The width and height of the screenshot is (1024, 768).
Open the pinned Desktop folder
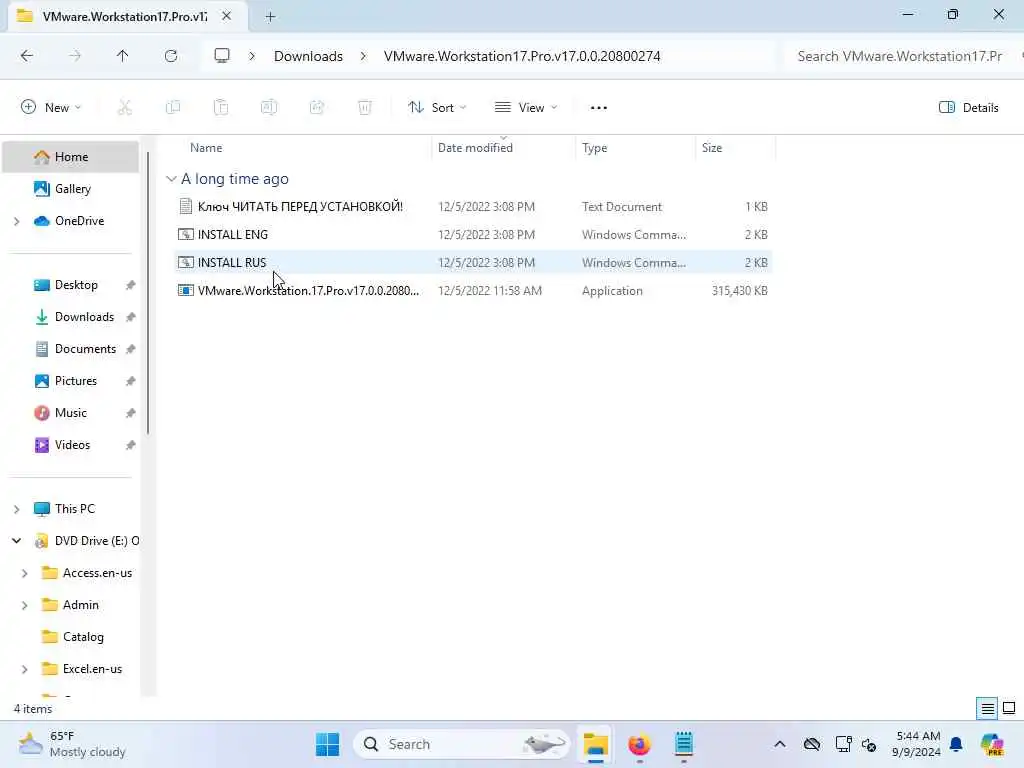tap(76, 285)
